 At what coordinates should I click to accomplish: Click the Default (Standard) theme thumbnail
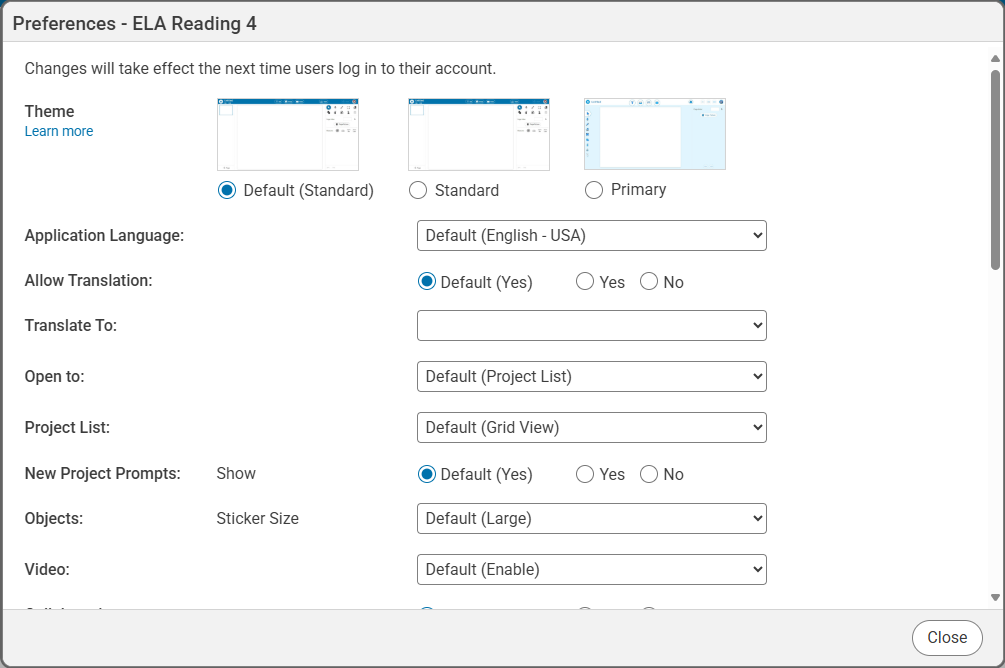pyautogui.click(x=287, y=134)
